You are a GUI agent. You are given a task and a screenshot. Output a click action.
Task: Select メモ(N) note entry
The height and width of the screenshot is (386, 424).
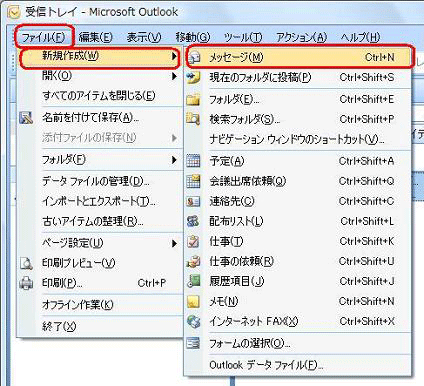(x=298, y=301)
